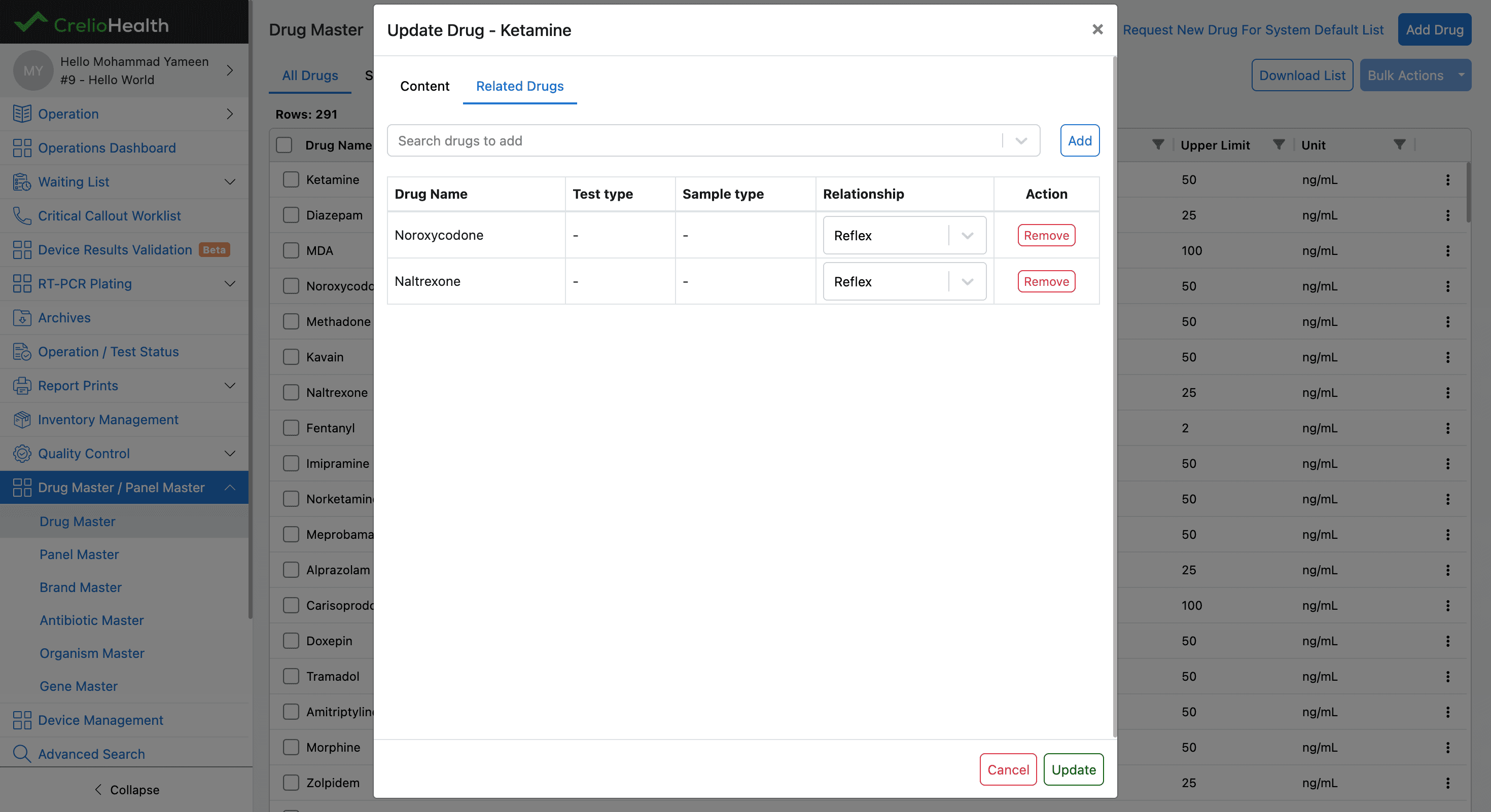The width and height of the screenshot is (1491, 812).
Task: Click the Device Results Validation icon
Action: (x=22, y=250)
